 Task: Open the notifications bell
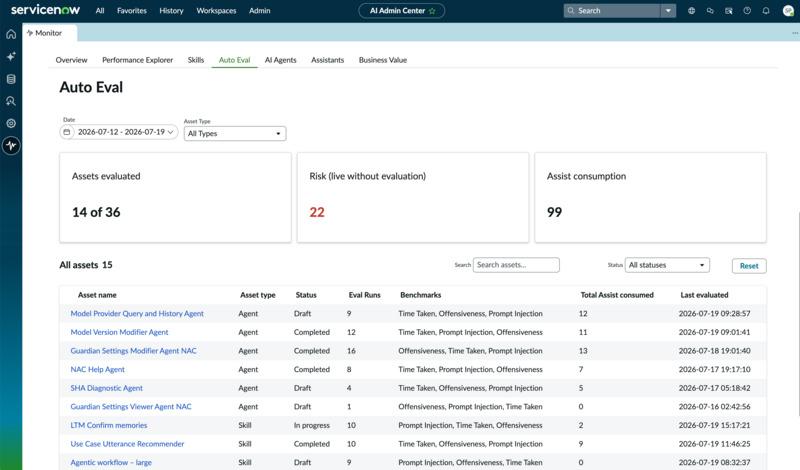coord(766,11)
